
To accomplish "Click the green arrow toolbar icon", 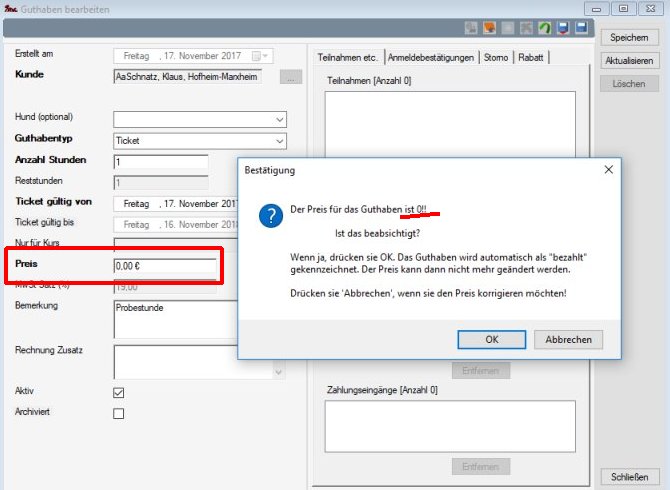I will [x=545, y=30].
